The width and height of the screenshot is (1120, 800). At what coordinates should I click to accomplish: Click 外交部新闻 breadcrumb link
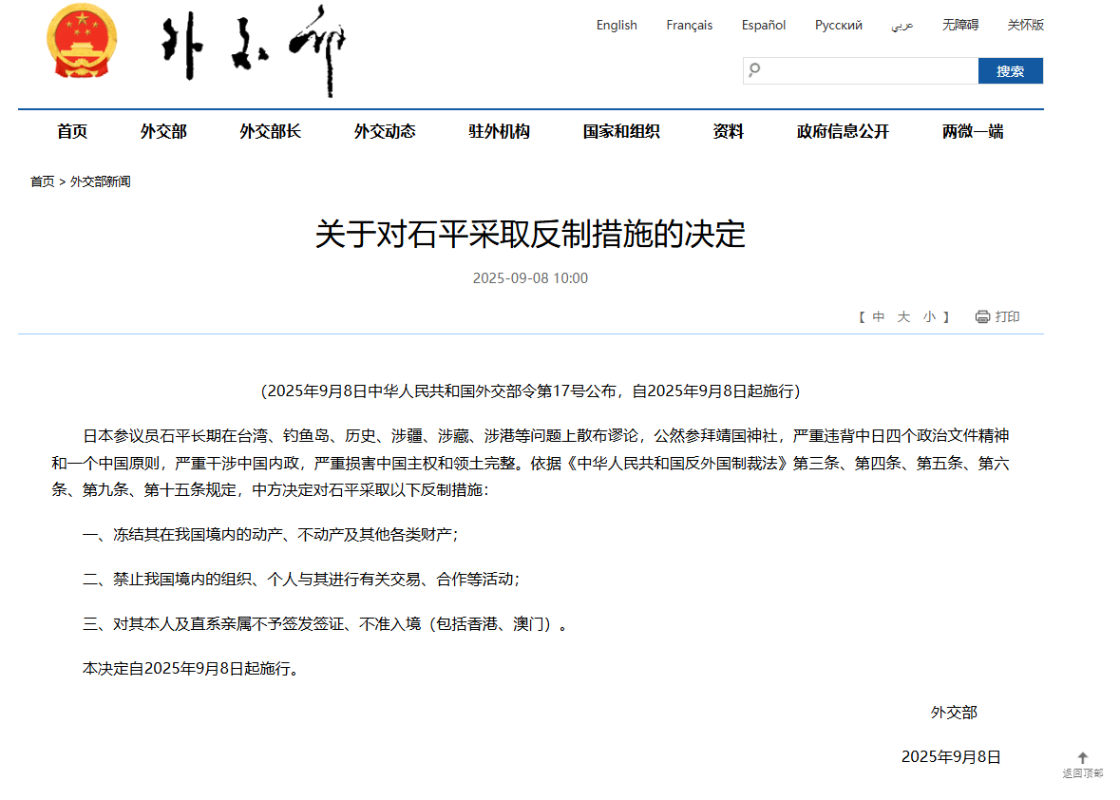click(x=100, y=182)
